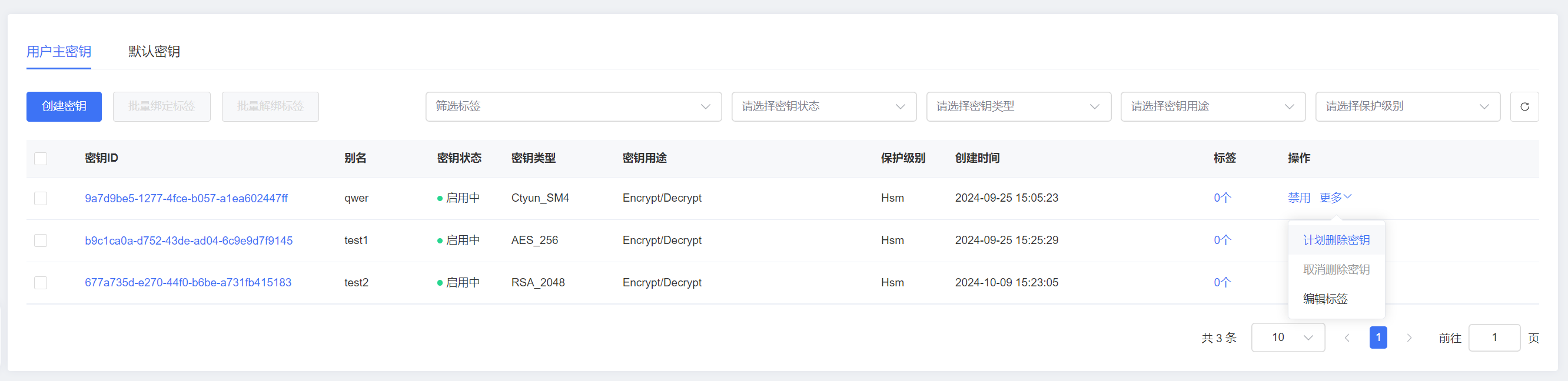Screen dimensions: 1568x381
Task: Go to next page arrow
Action: [x=1409, y=338]
